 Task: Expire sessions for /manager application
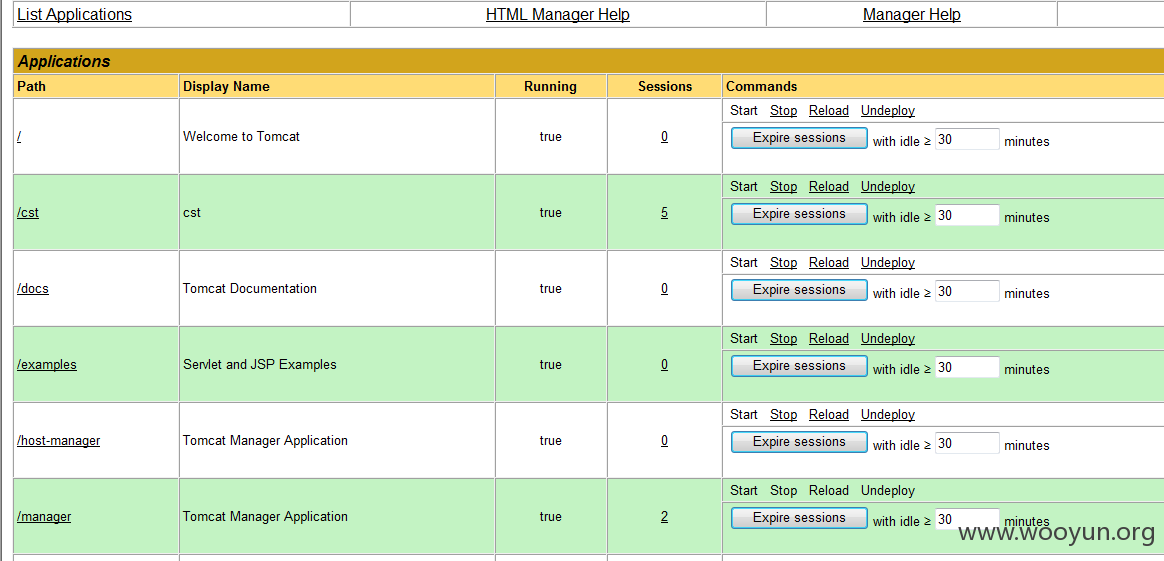[799, 518]
